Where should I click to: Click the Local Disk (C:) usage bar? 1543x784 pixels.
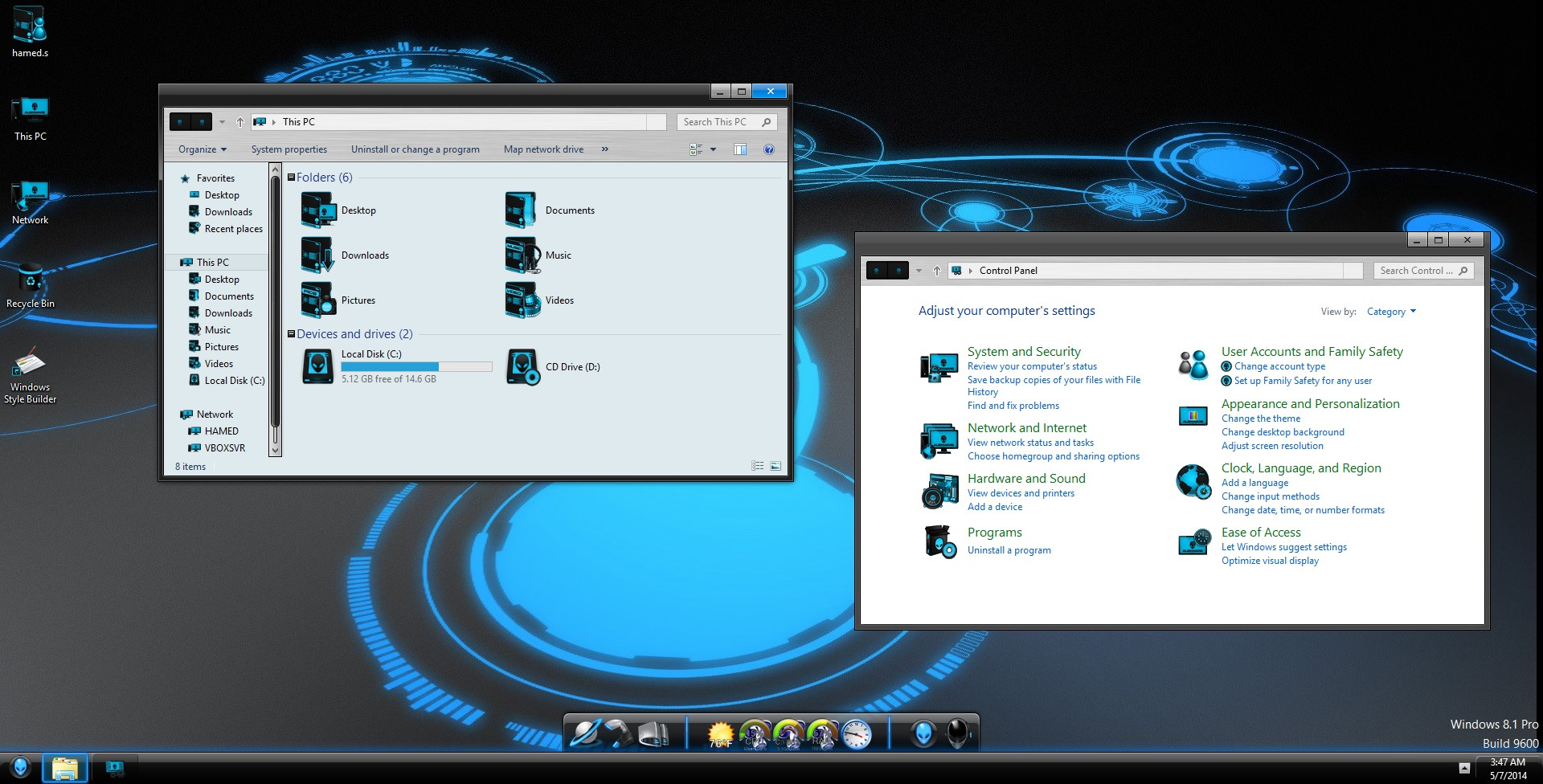tap(416, 366)
